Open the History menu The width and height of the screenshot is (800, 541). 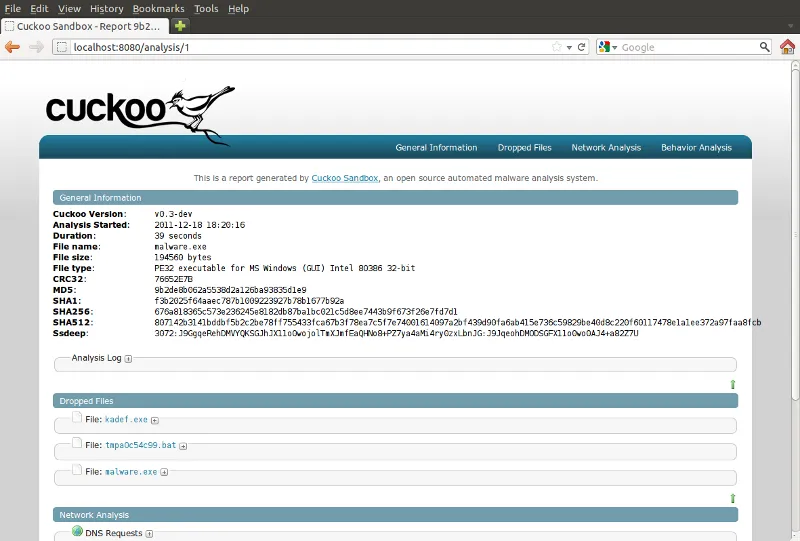pyautogui.click(x=107, y=9)
